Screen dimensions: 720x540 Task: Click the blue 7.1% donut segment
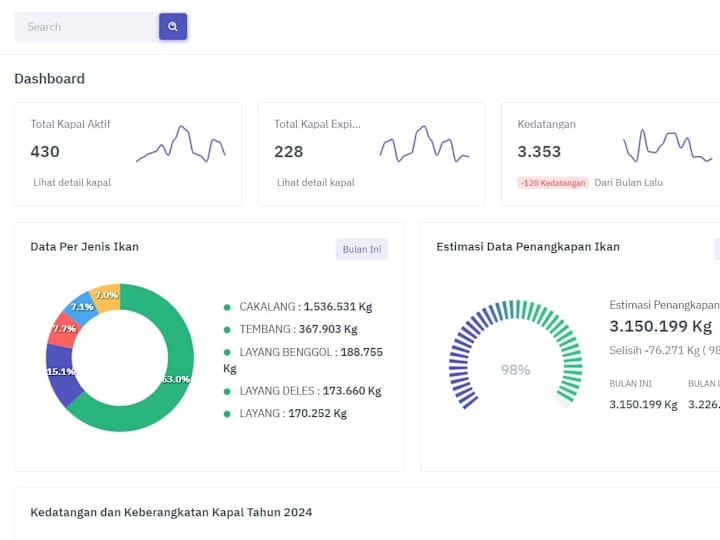81,306
